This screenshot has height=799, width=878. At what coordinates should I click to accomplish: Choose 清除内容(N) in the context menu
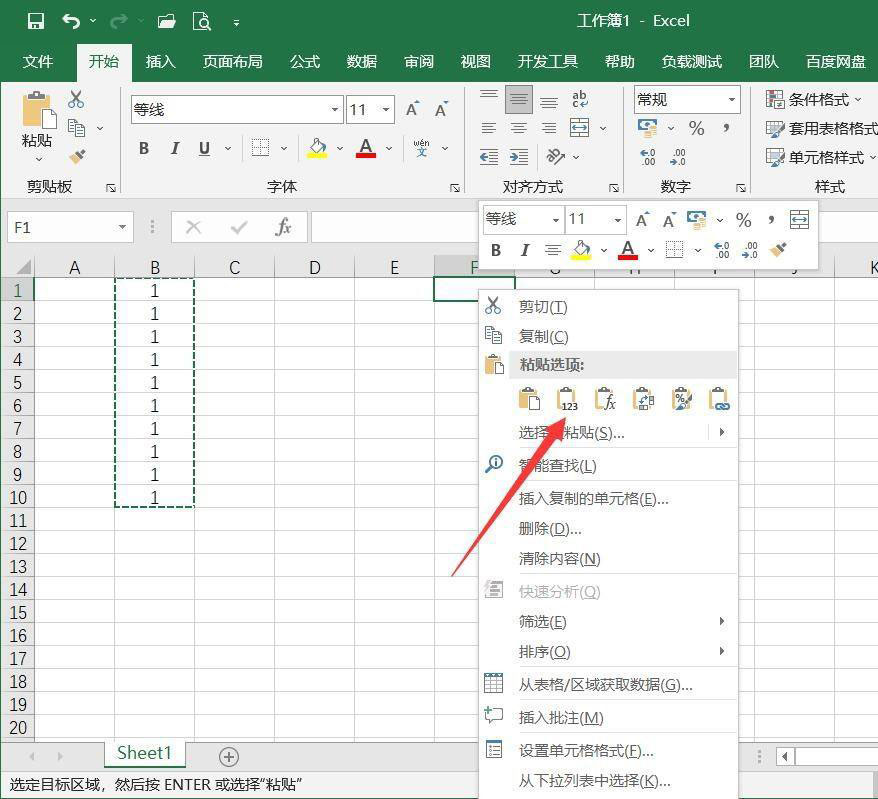[609, 558]
